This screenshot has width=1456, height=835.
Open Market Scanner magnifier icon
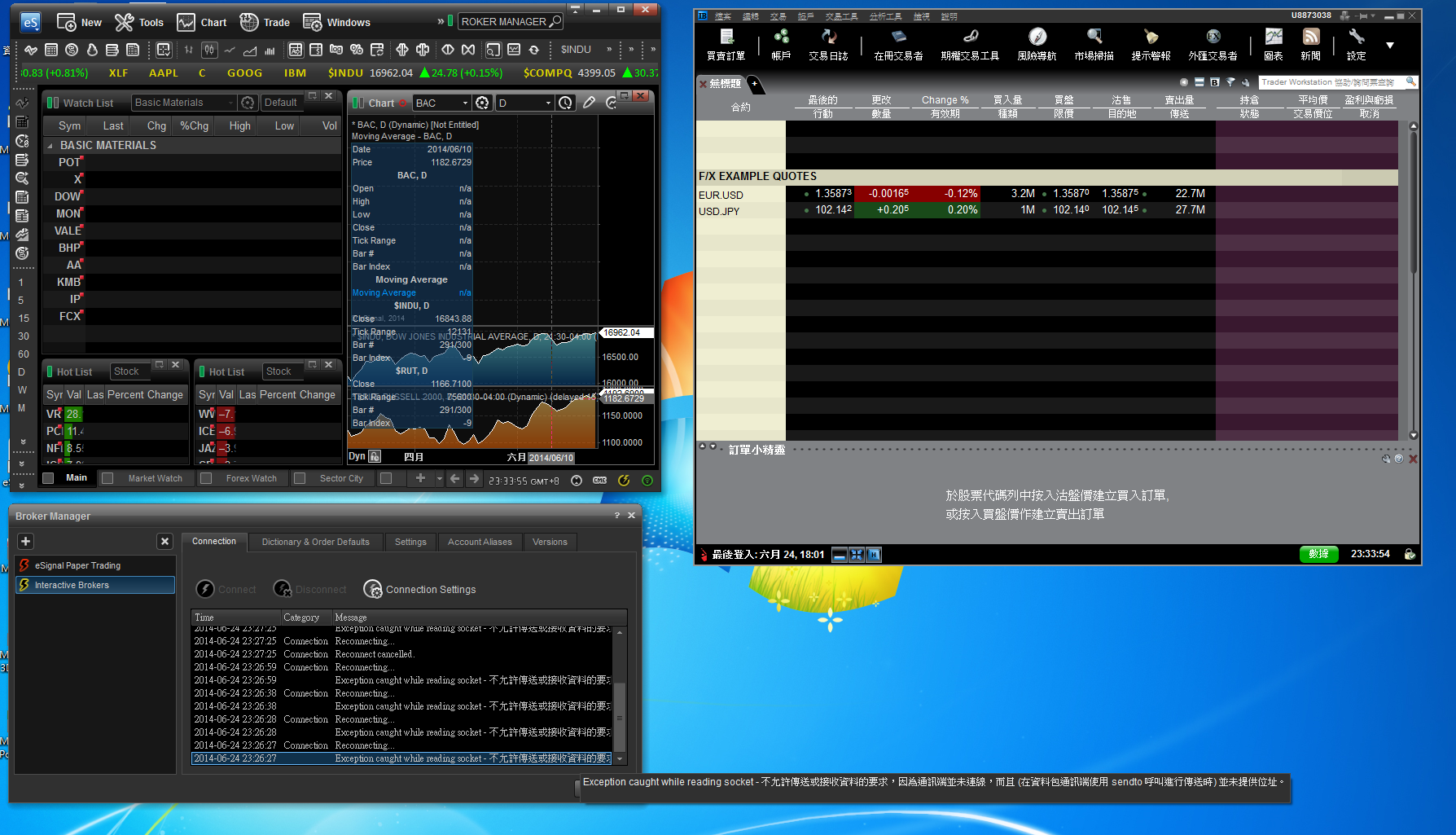1094,44
